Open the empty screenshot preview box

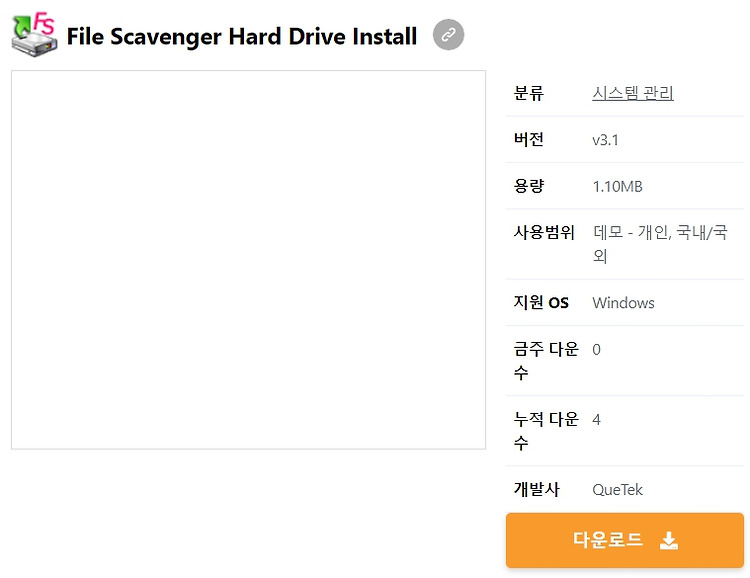(248, 260)
